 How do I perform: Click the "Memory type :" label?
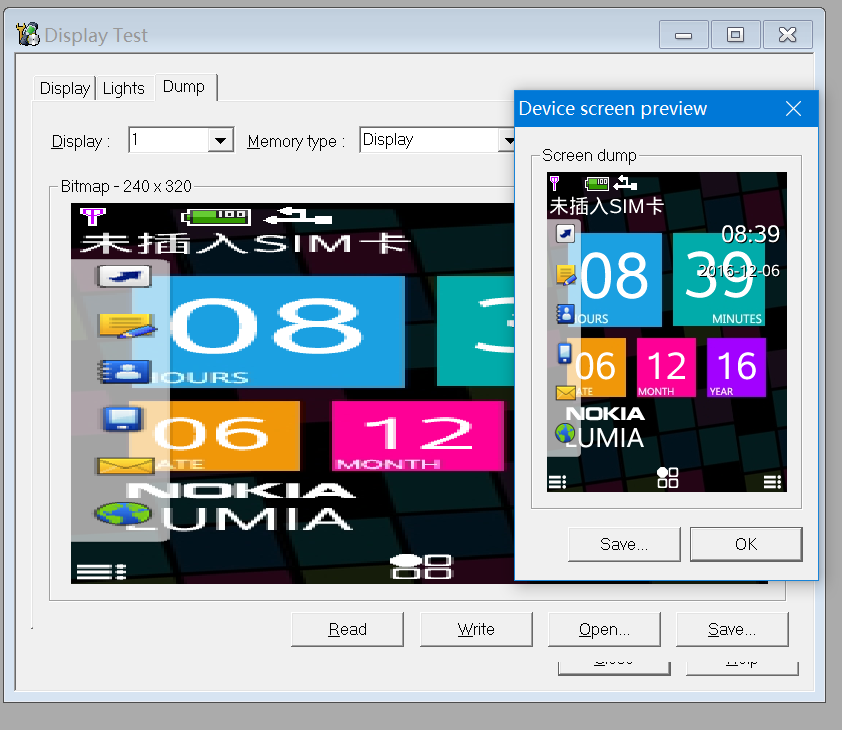click(295, 141)
